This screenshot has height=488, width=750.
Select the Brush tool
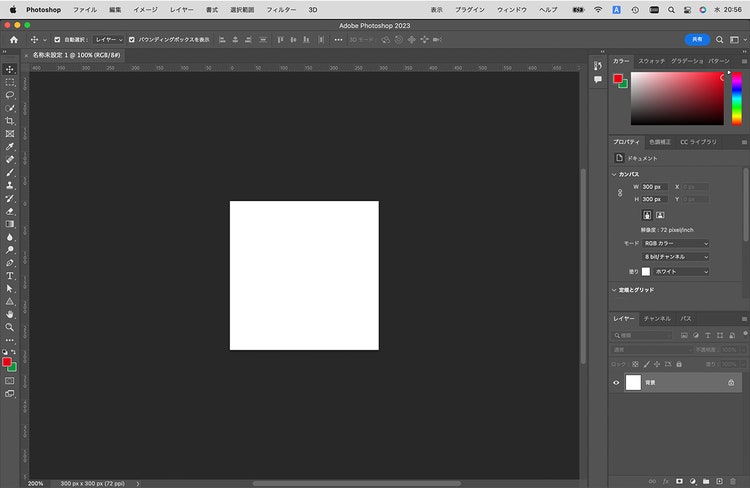click(x=10, y=173)
